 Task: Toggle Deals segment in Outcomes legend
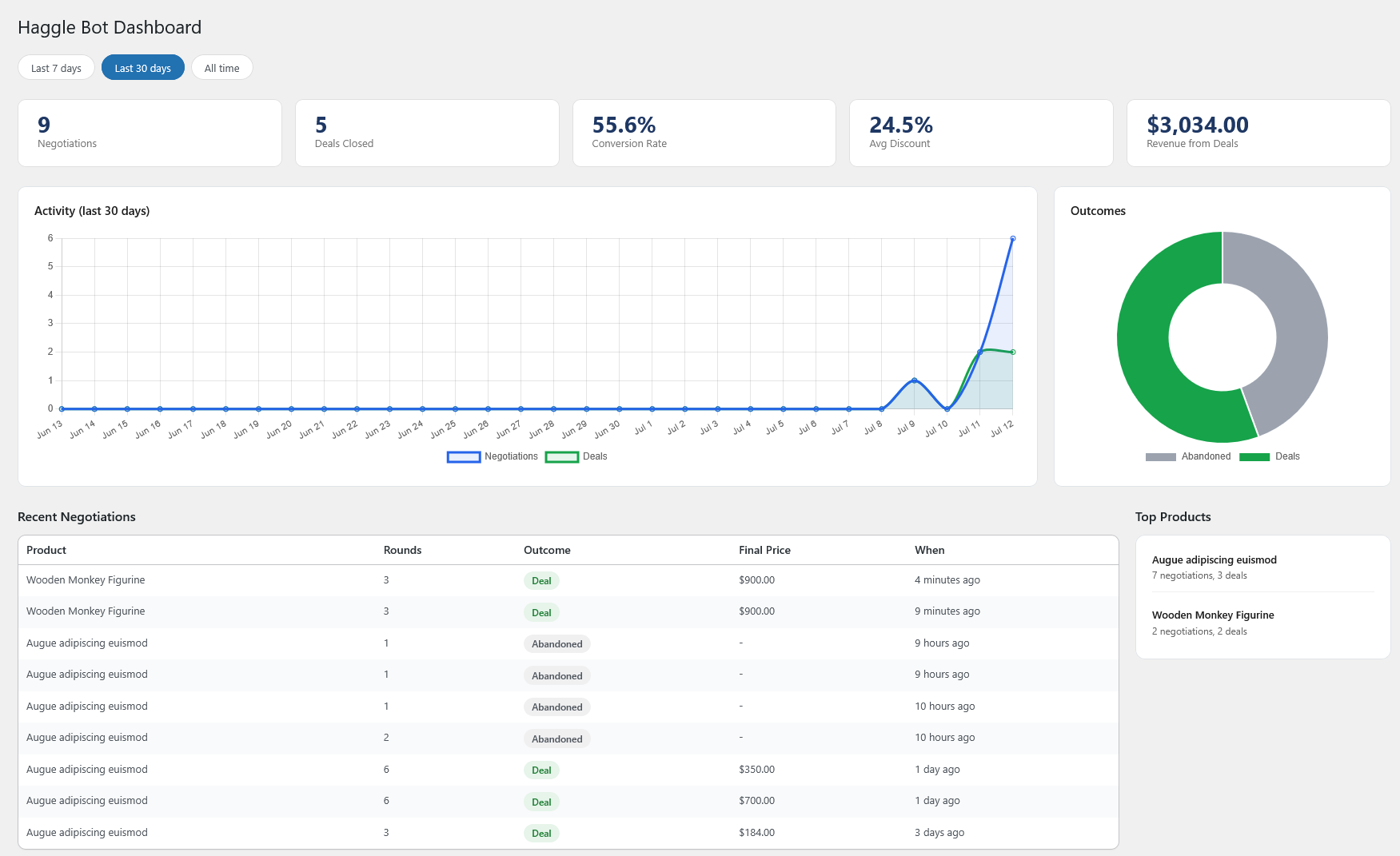1270,456
